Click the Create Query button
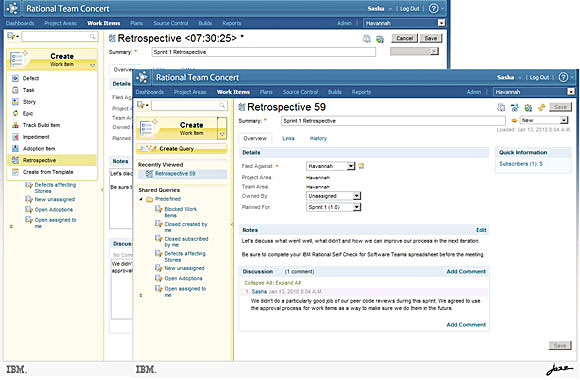580x380 pixels. (182, 149)
